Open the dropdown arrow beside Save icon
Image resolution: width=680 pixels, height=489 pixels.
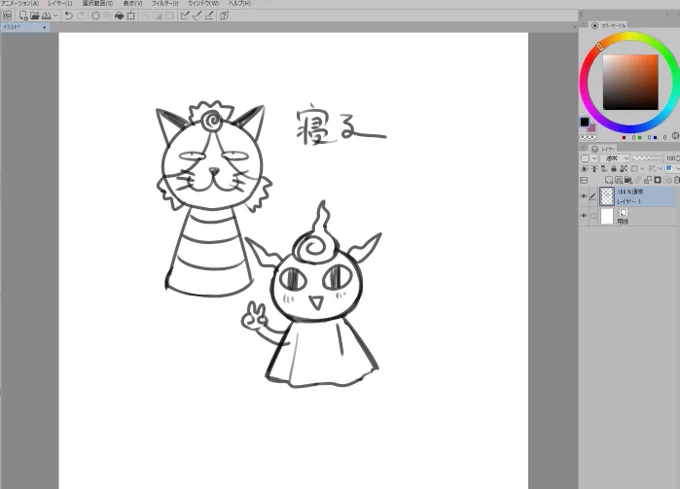tap(55, 16)
